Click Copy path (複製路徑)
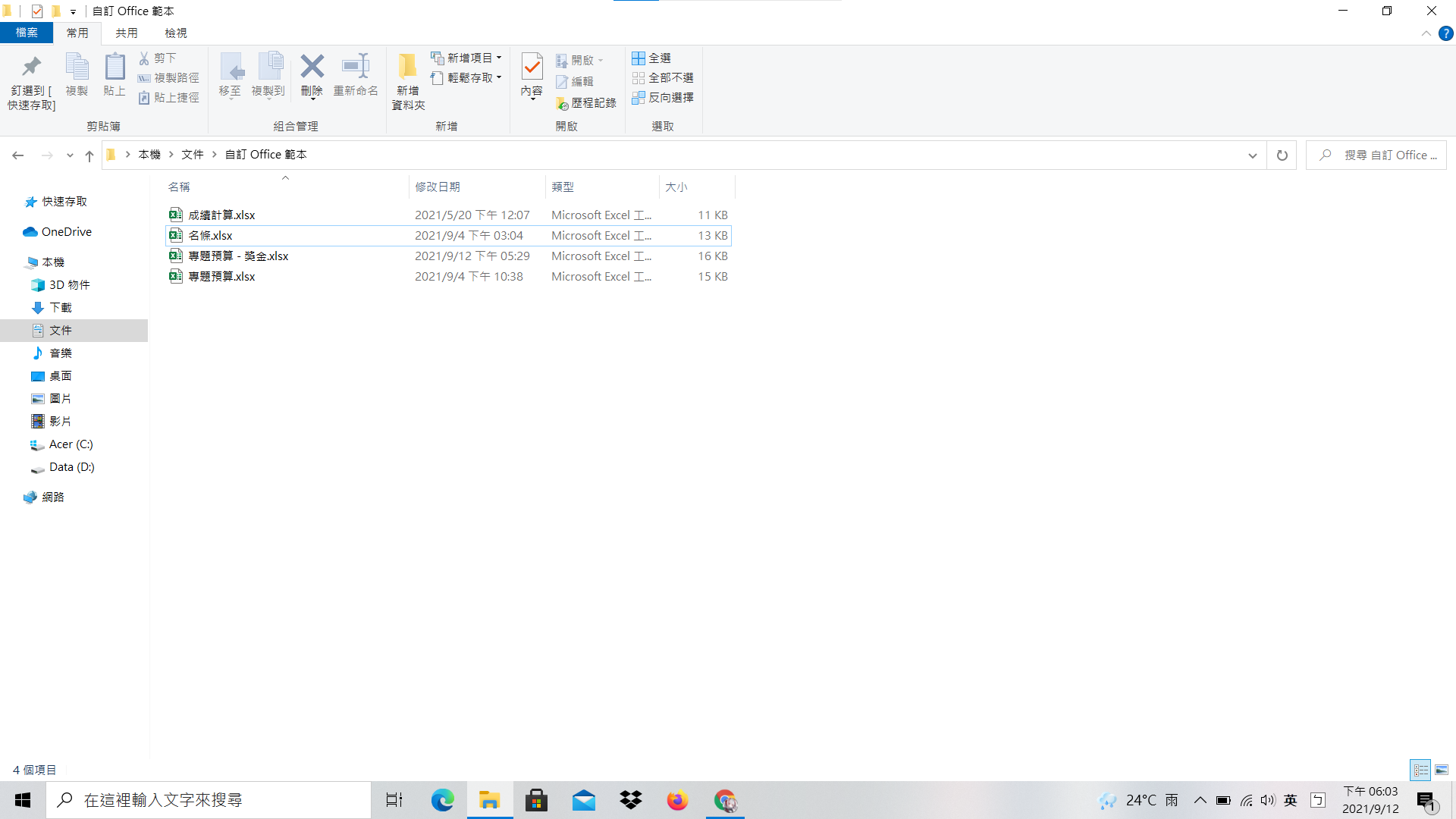This screenshot has width=1456, height=819. tap(169, 78)
